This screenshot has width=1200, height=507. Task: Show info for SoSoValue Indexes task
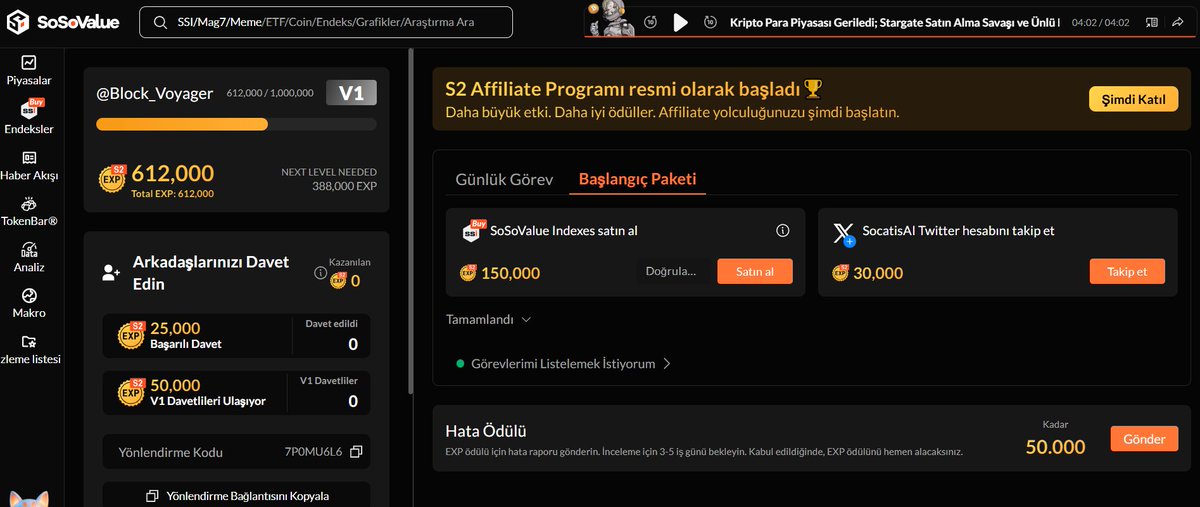[783, 231]
